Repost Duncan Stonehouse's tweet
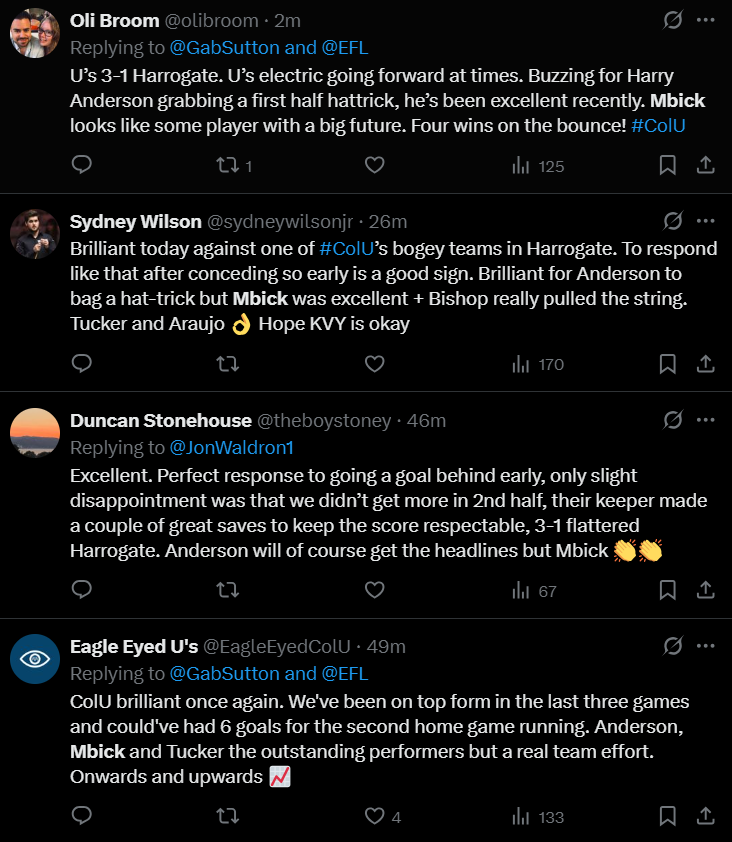This screenshot has height=842, width=732. [228, 590]
